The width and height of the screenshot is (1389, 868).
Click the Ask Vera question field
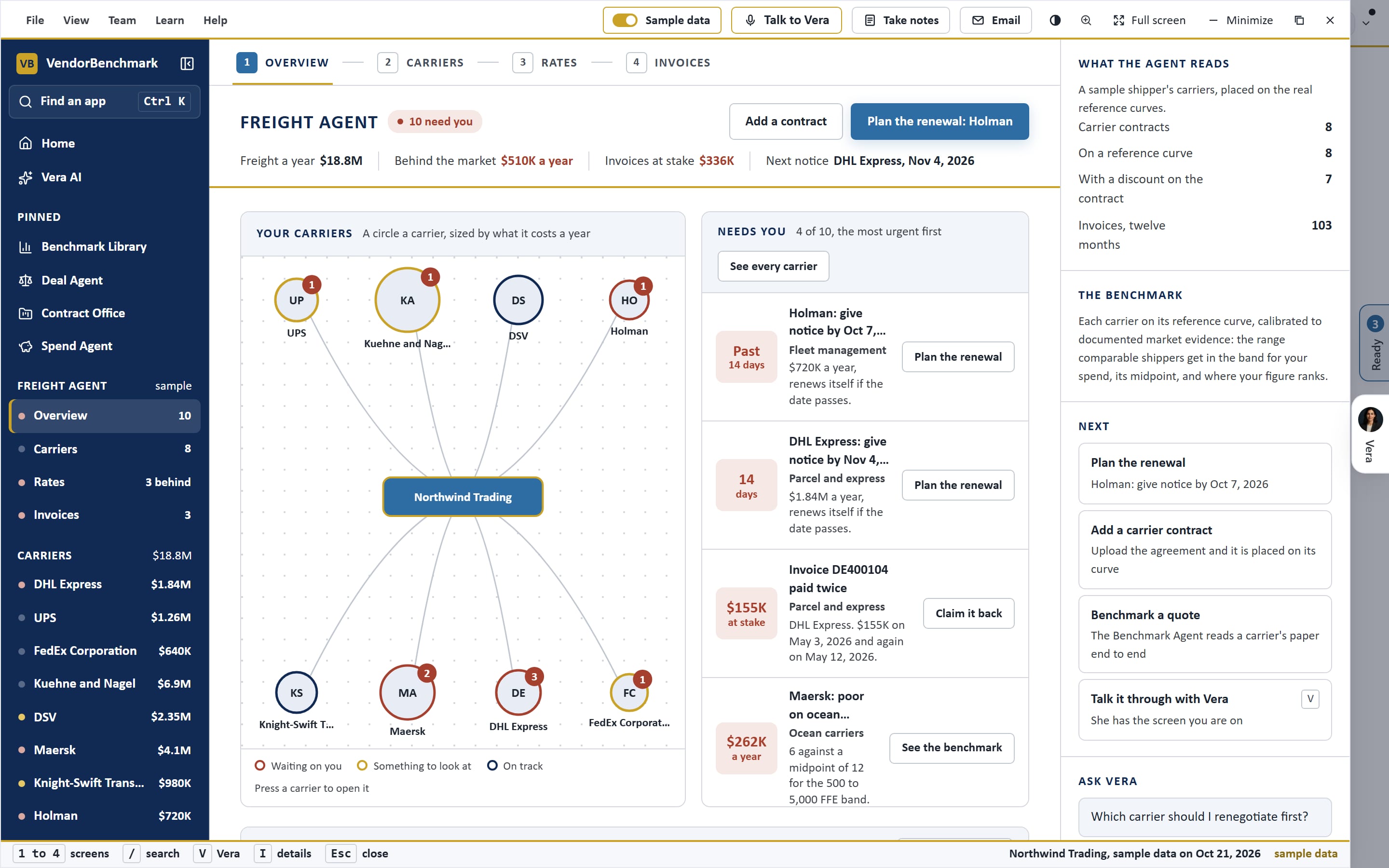point(1204,817)
